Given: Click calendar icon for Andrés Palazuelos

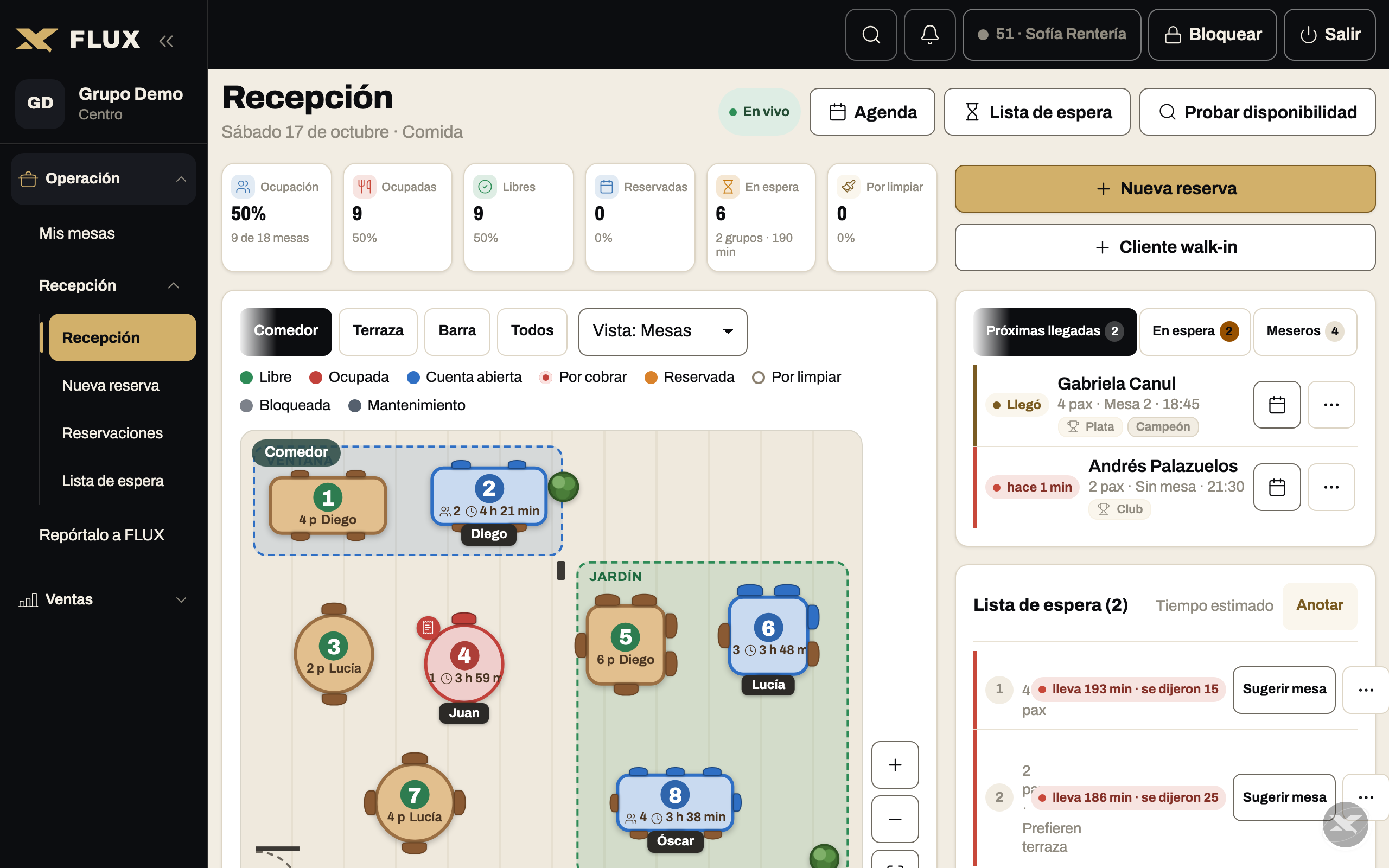Looking at the screenshot, I should coord(1277,487).
